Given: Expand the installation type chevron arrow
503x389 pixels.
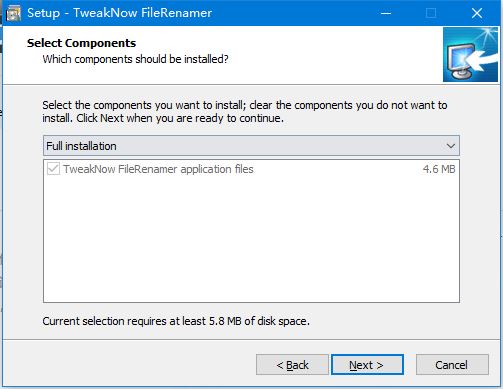Looking at the screenshot, I should tap(451, 146).
